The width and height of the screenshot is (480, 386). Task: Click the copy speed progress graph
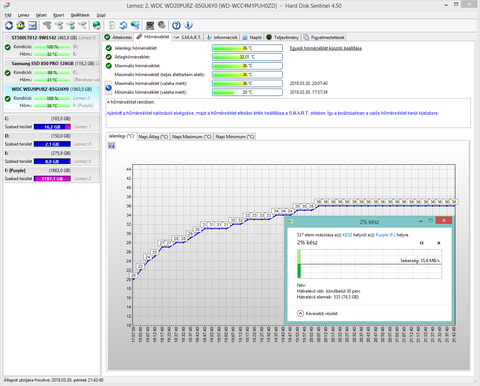369,264
